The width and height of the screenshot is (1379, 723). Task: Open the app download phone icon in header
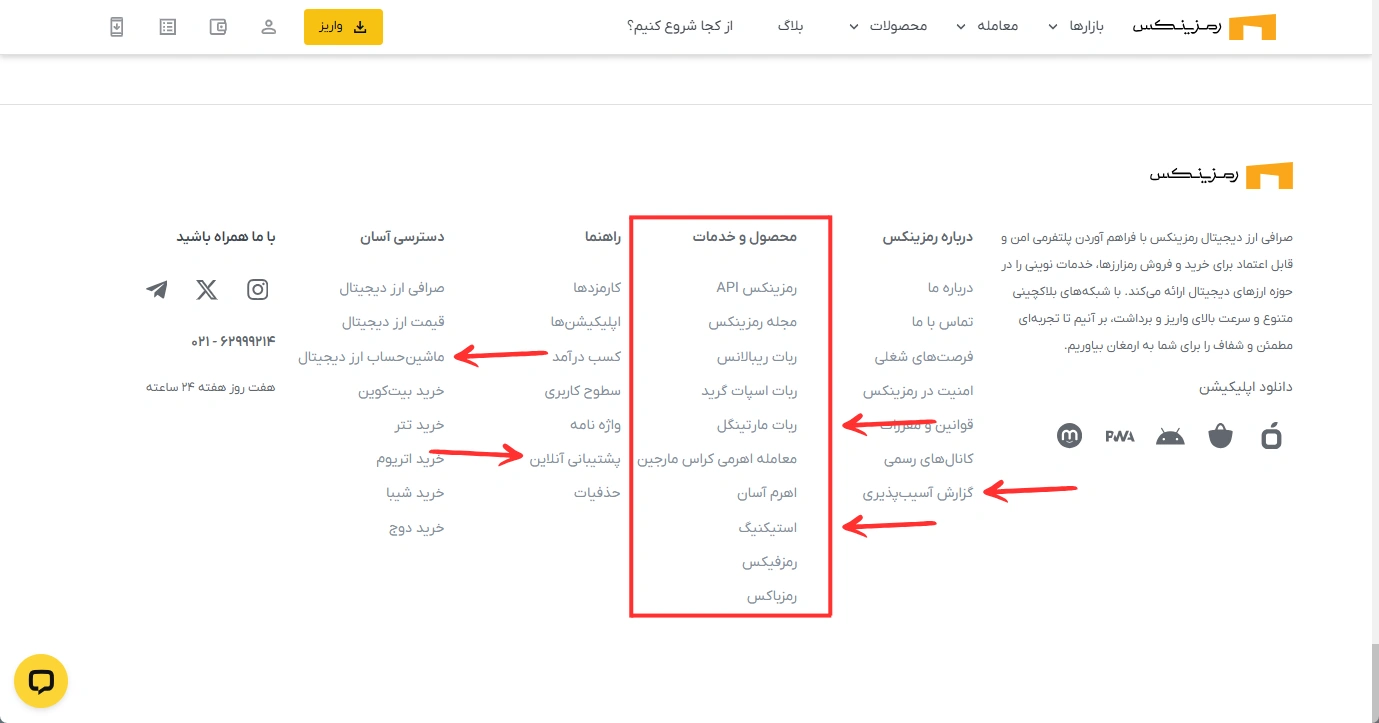[x=117, y=27]
